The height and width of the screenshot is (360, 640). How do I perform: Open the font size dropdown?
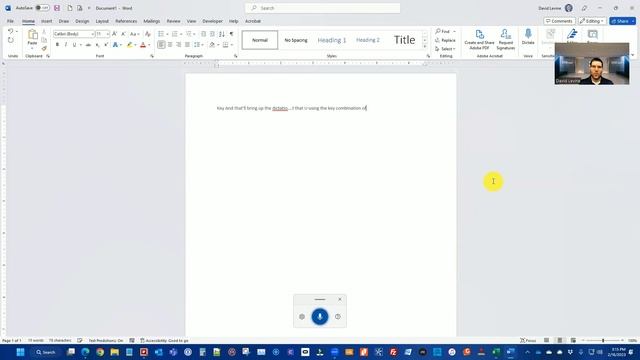pos(107,34)
